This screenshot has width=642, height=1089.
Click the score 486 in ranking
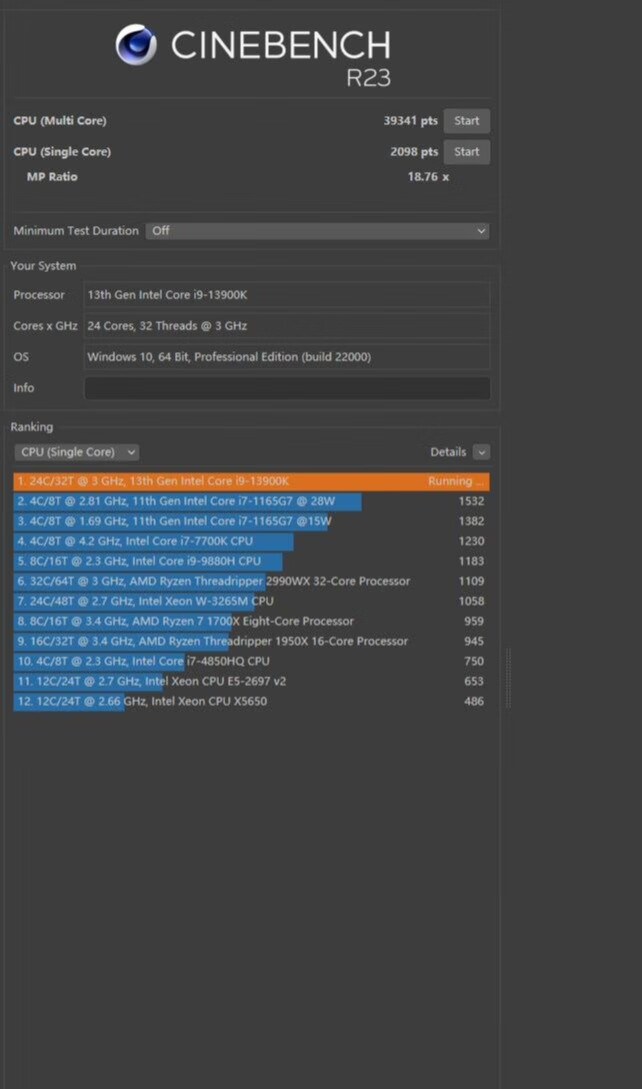(x=474, y=701)
